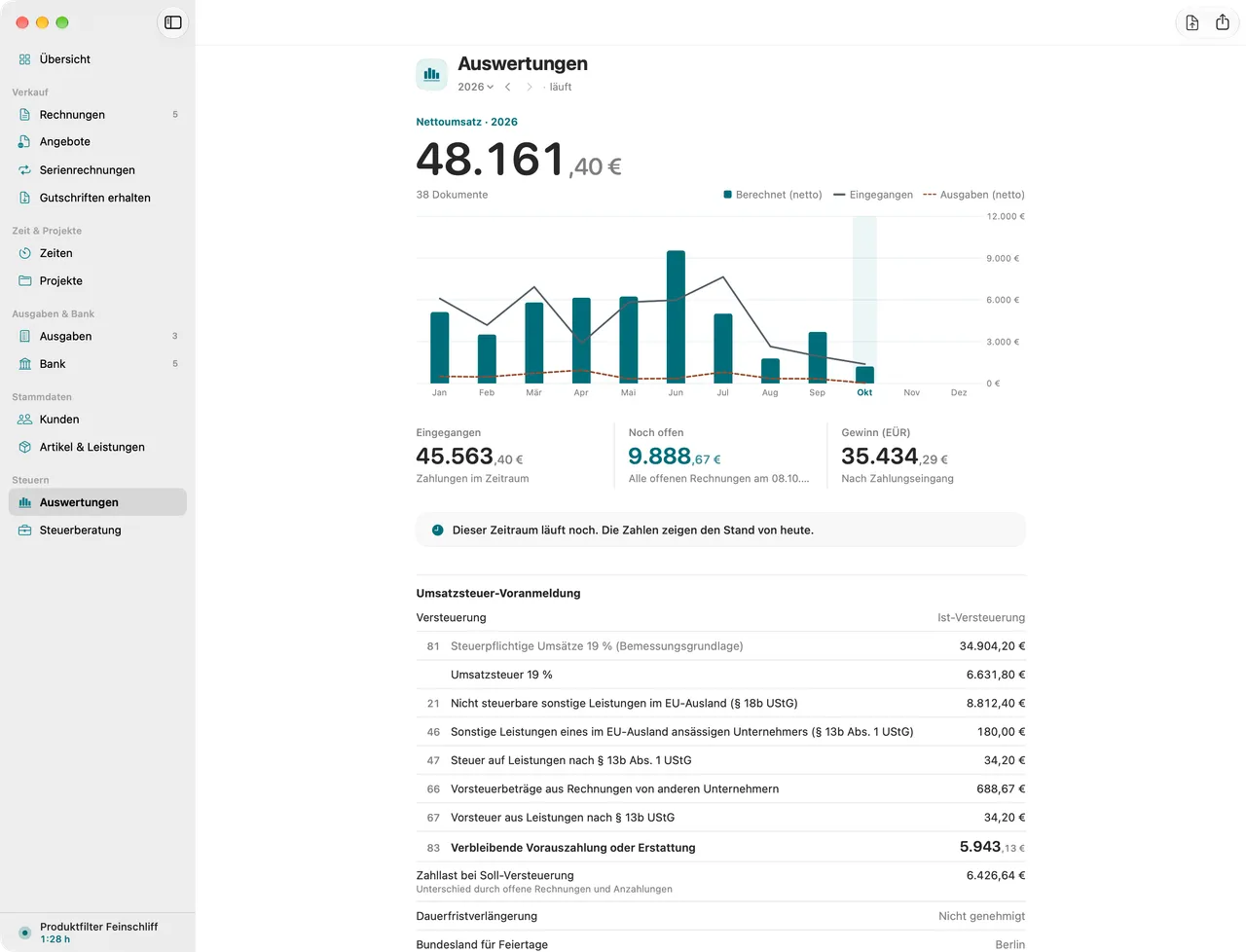This screenshot has width=1246, height=952.
Task: Click the Kunden people icon
Action: pos(25,420)
